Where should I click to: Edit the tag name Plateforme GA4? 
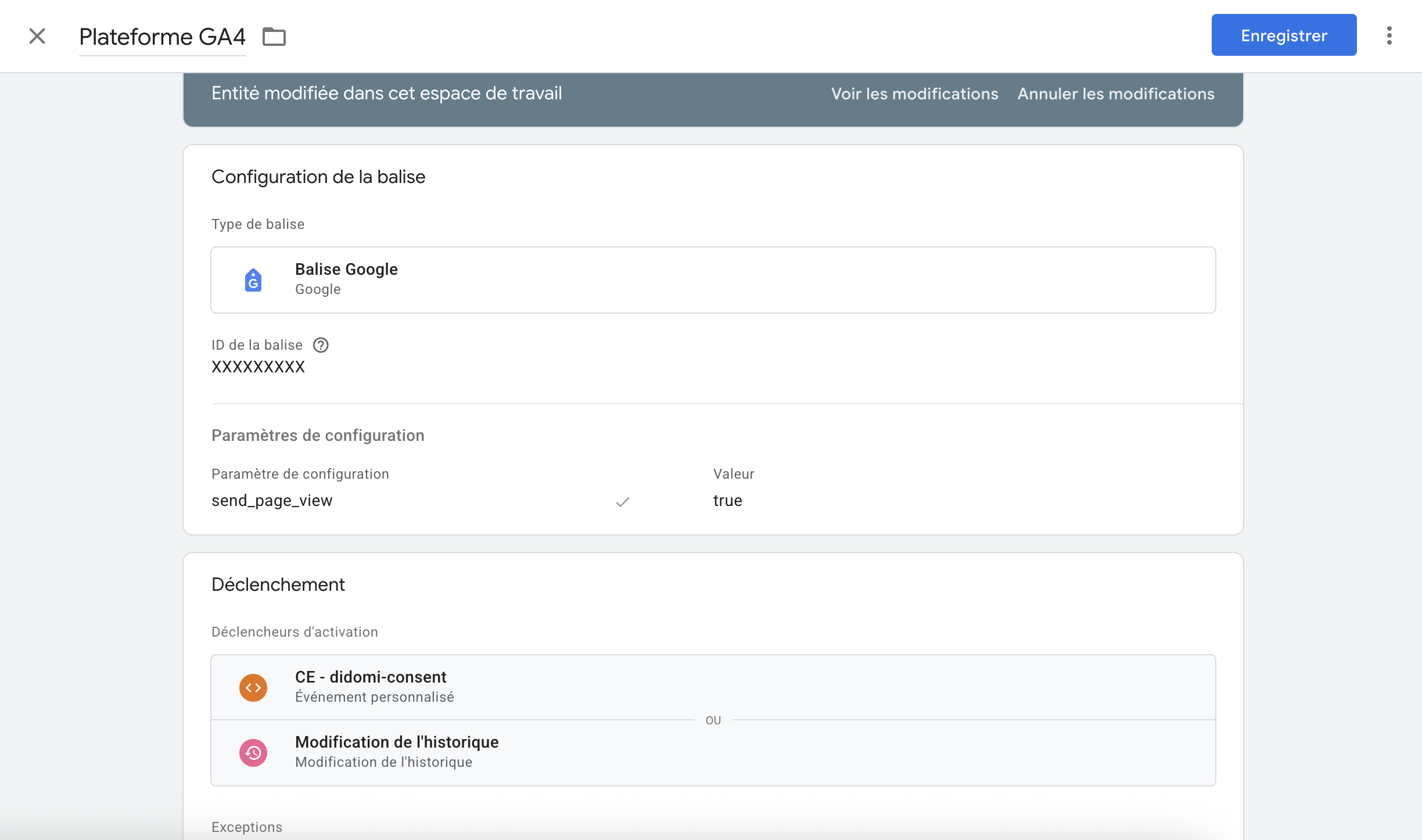[x=162, y=37]
